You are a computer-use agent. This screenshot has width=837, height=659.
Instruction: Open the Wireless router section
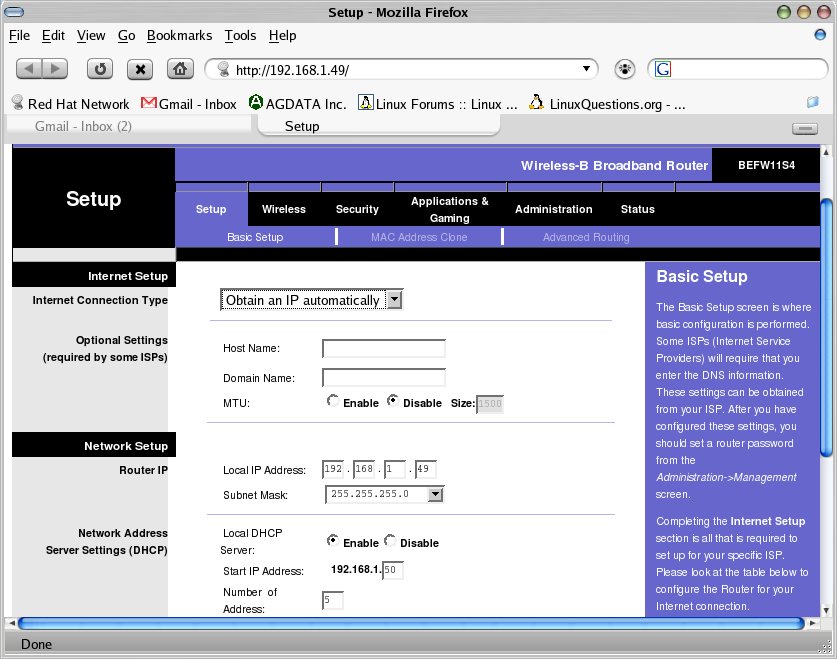pyautogui.click(x=284, y=209)
